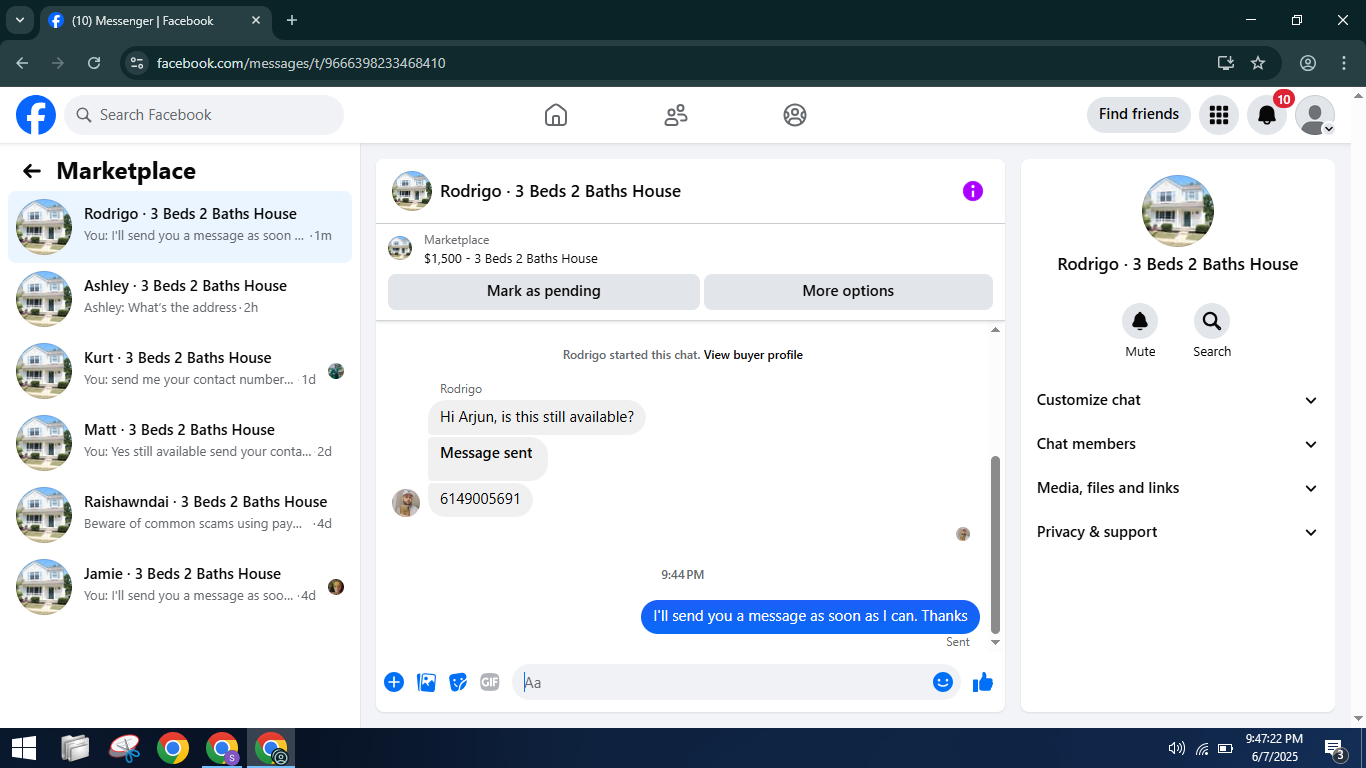
Task: Expand Chat members section
Action: click(x=1177, y=444)
